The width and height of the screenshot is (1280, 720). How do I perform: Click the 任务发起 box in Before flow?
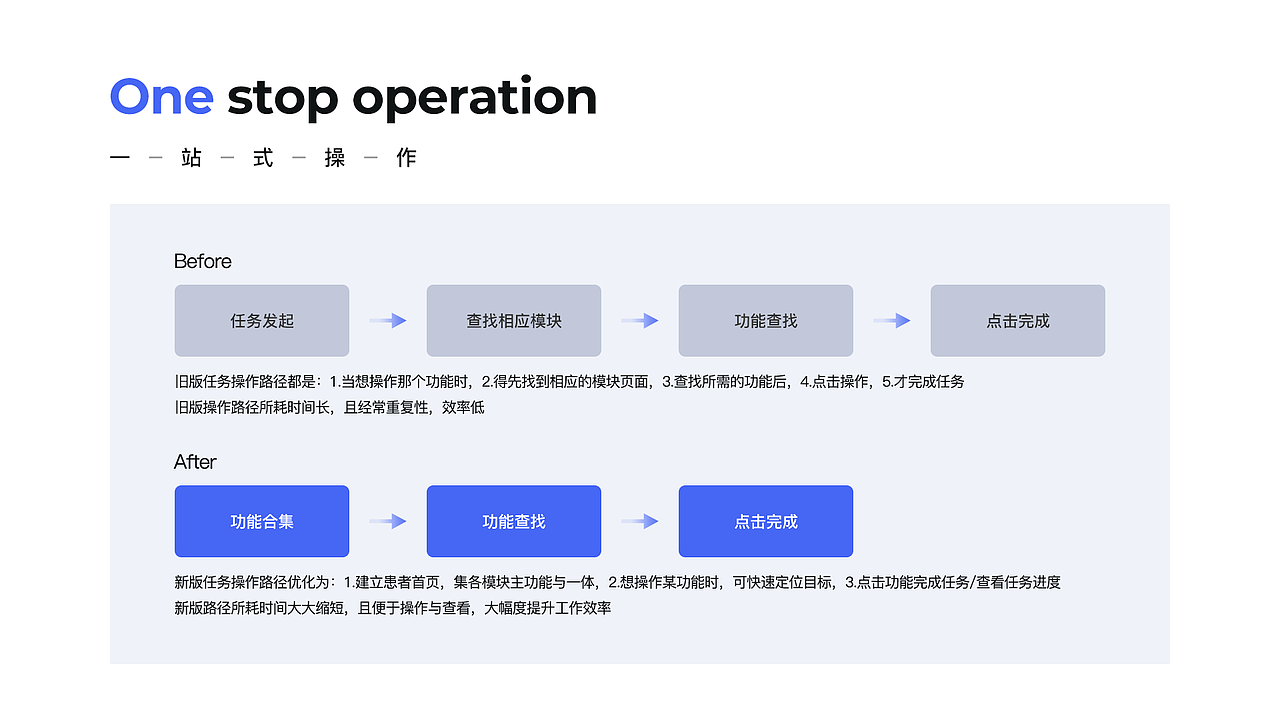pos(262,321)
